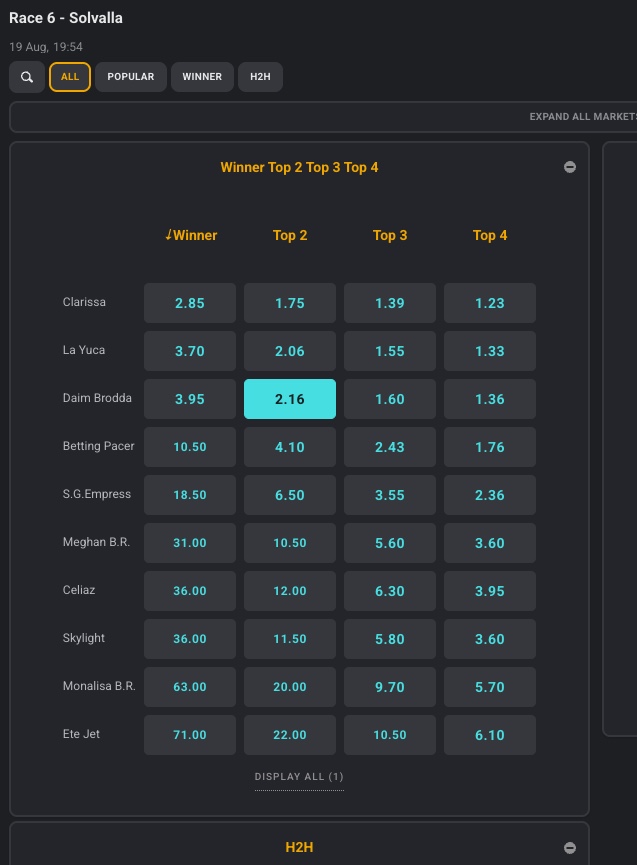Choose Meghan B.R. Top 3 odds 5.60

(x=390, y=543)
